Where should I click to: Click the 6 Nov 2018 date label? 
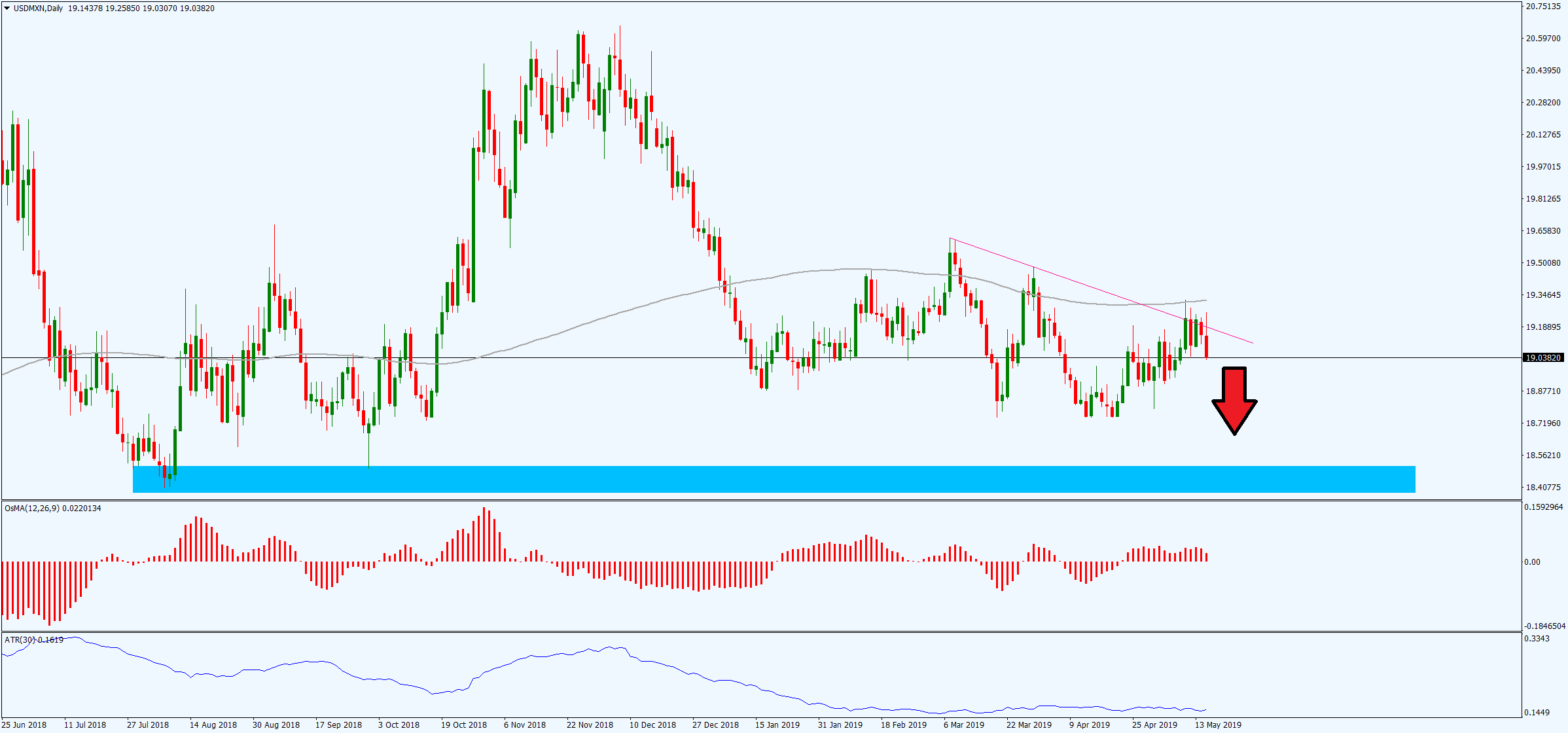525,724
